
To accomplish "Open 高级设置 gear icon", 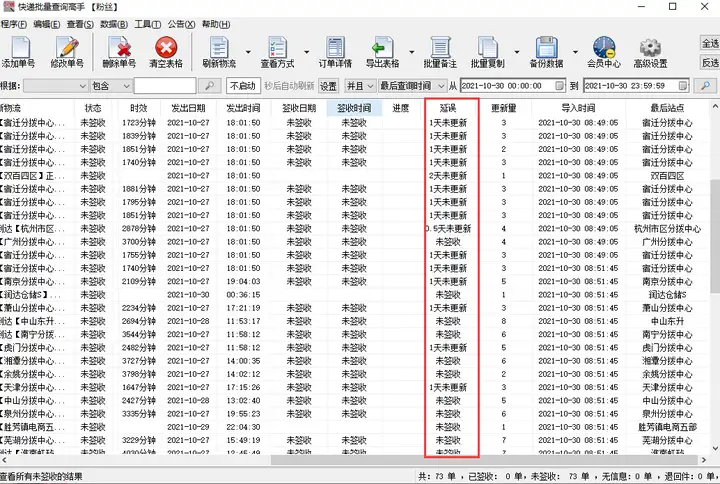I will click(x=650, y=52).
